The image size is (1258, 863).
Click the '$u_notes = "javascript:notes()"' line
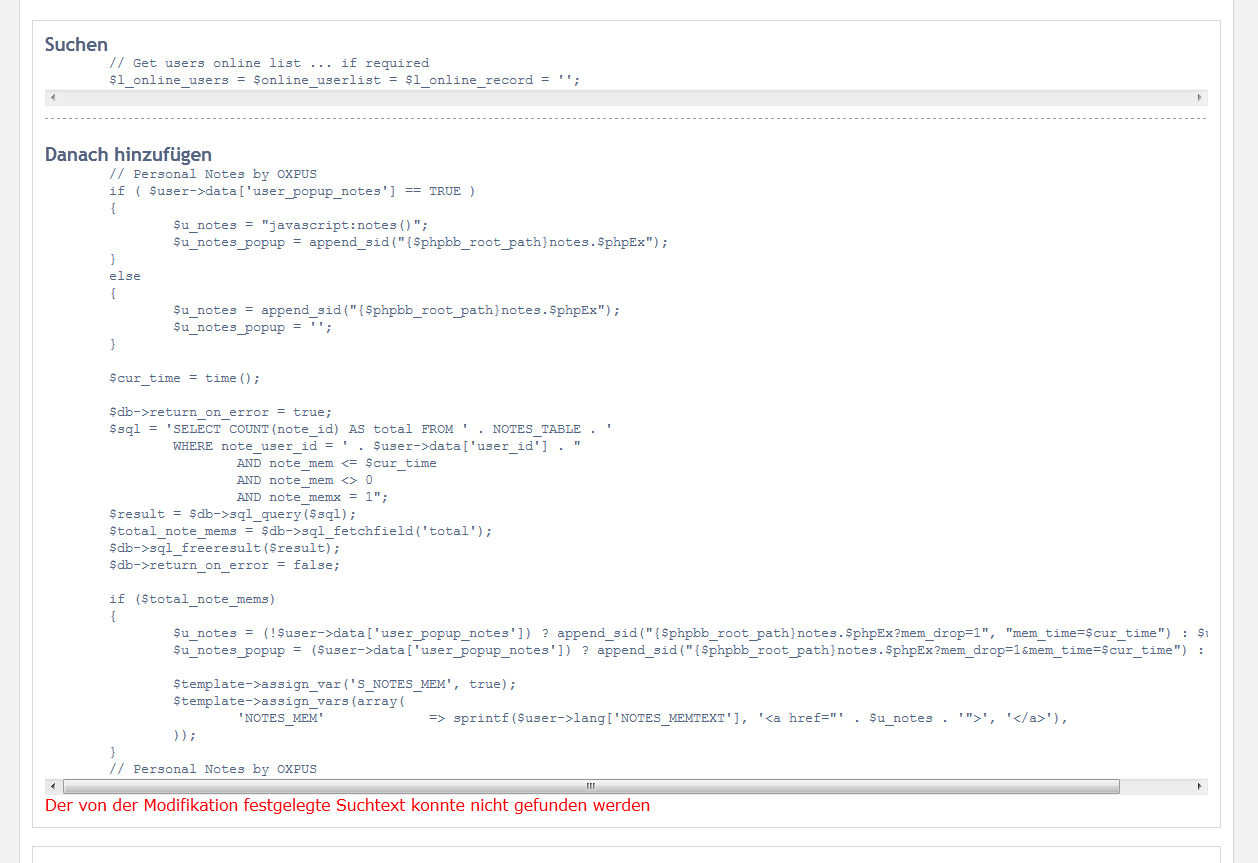(300, 225)
